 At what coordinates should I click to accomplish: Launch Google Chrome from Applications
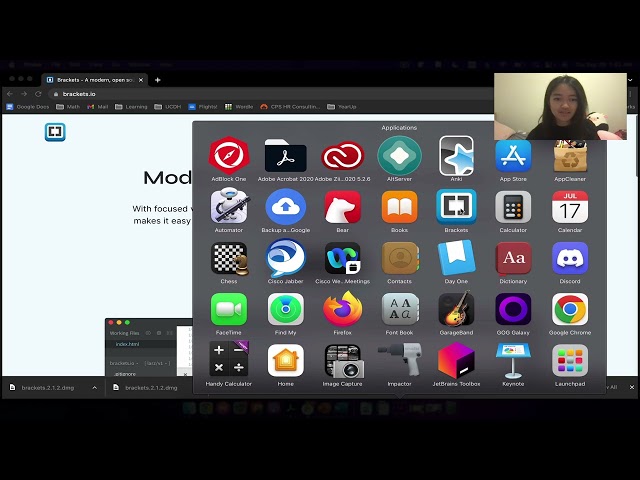(570, 309)
